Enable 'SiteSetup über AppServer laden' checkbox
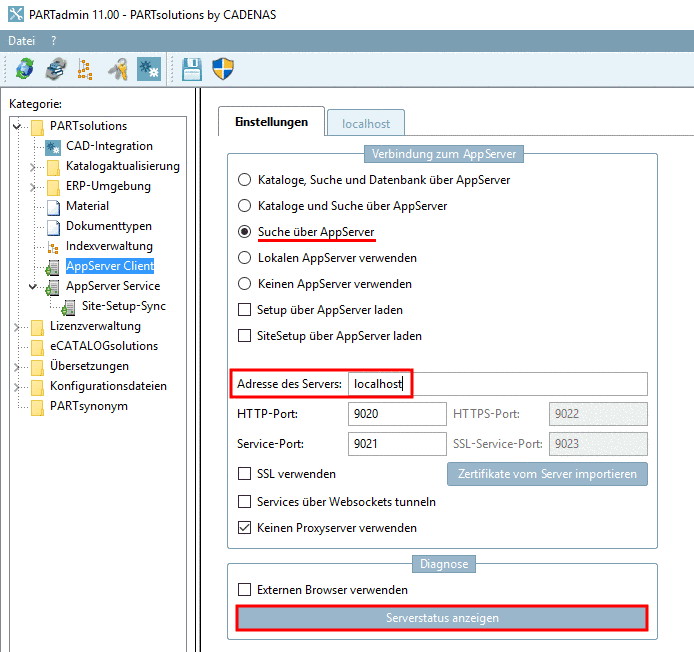 (244, 336)
